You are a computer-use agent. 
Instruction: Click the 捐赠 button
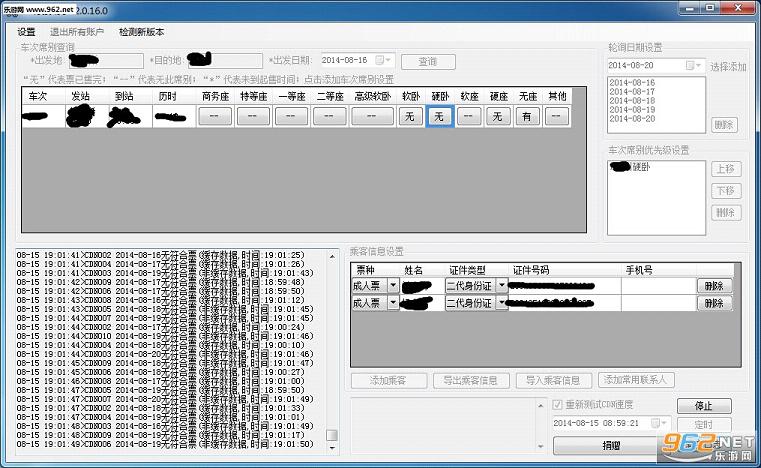(611, 445)
